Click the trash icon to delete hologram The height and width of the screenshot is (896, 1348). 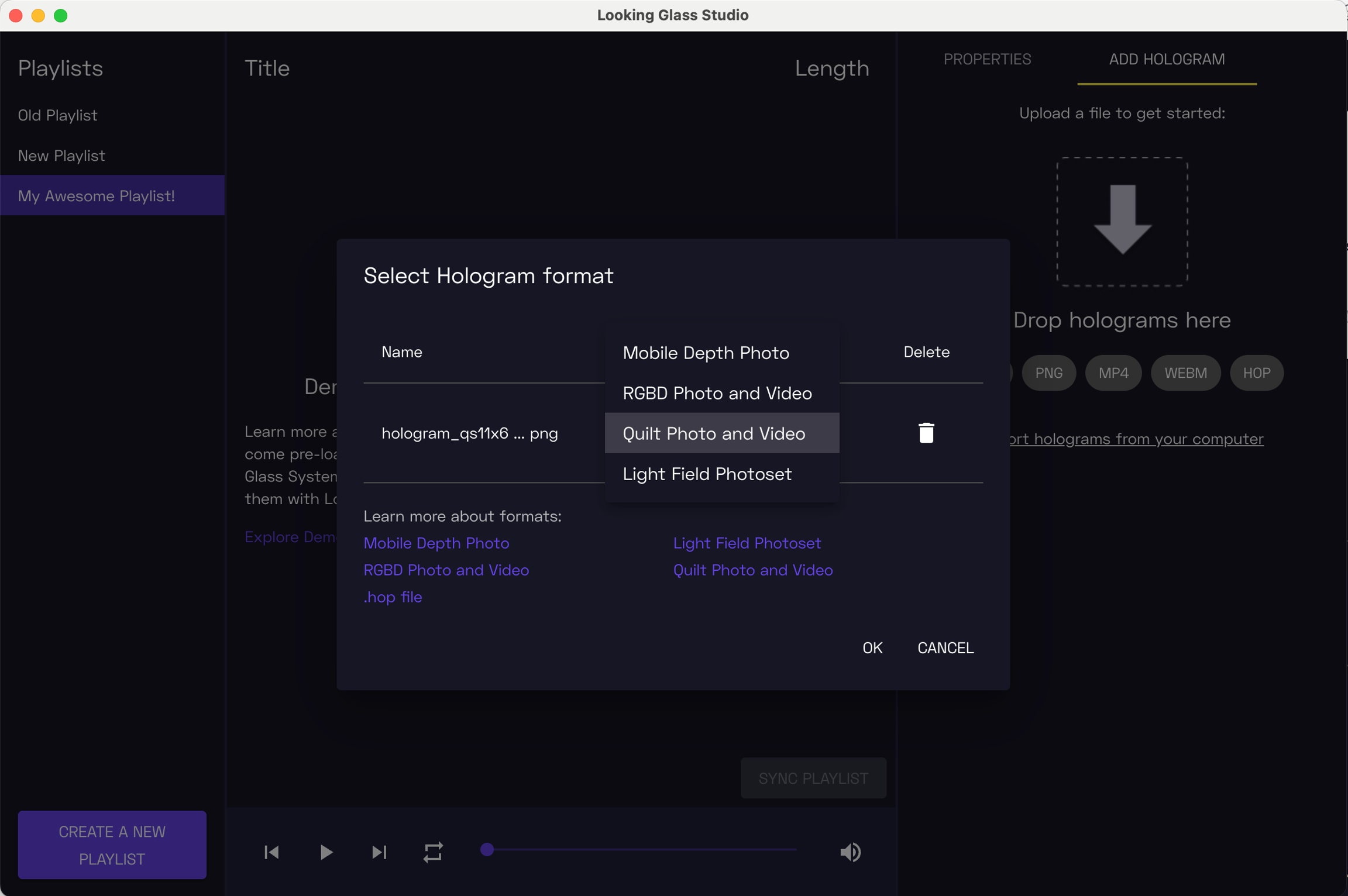point(926,433)
